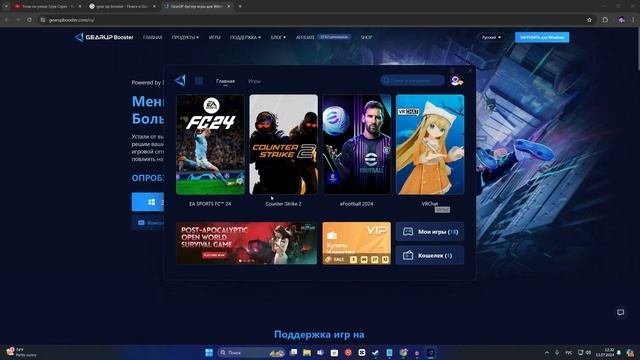Open the weather widget in the taskbar
640x360 pixels.
22,352
